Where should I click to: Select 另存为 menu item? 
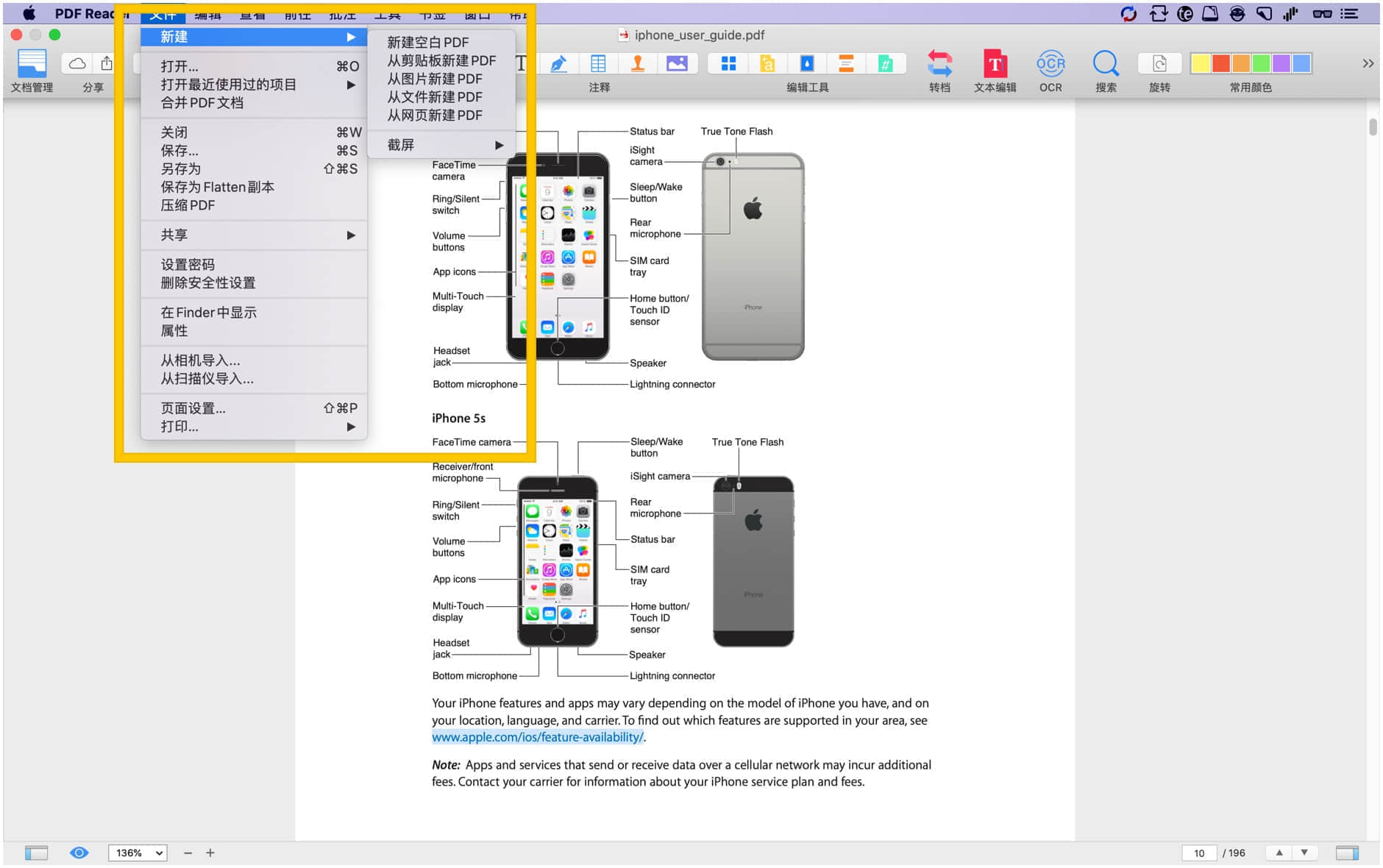(253, 168)
